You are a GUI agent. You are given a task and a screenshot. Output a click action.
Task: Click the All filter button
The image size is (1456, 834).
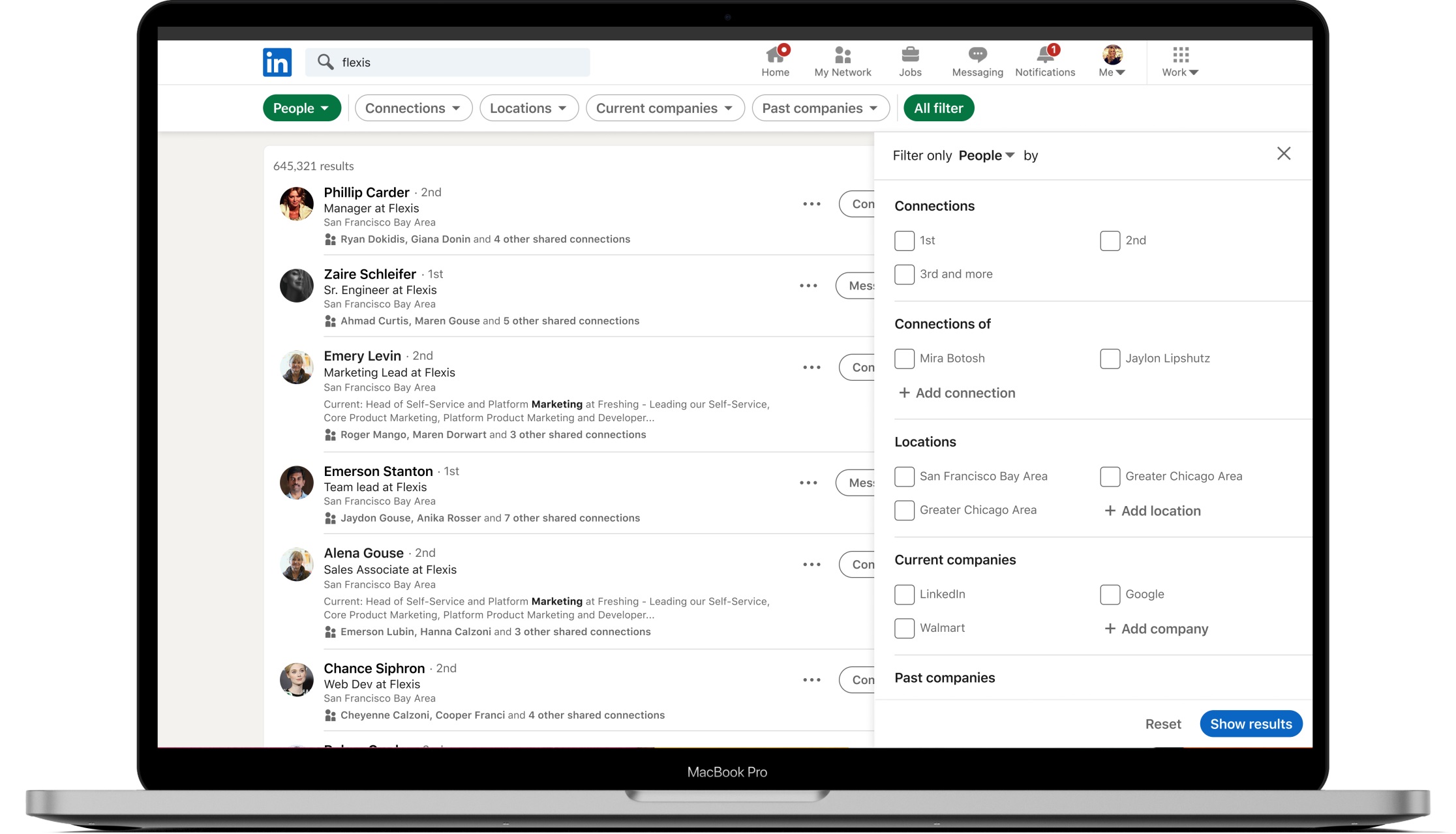coord(939,108)
